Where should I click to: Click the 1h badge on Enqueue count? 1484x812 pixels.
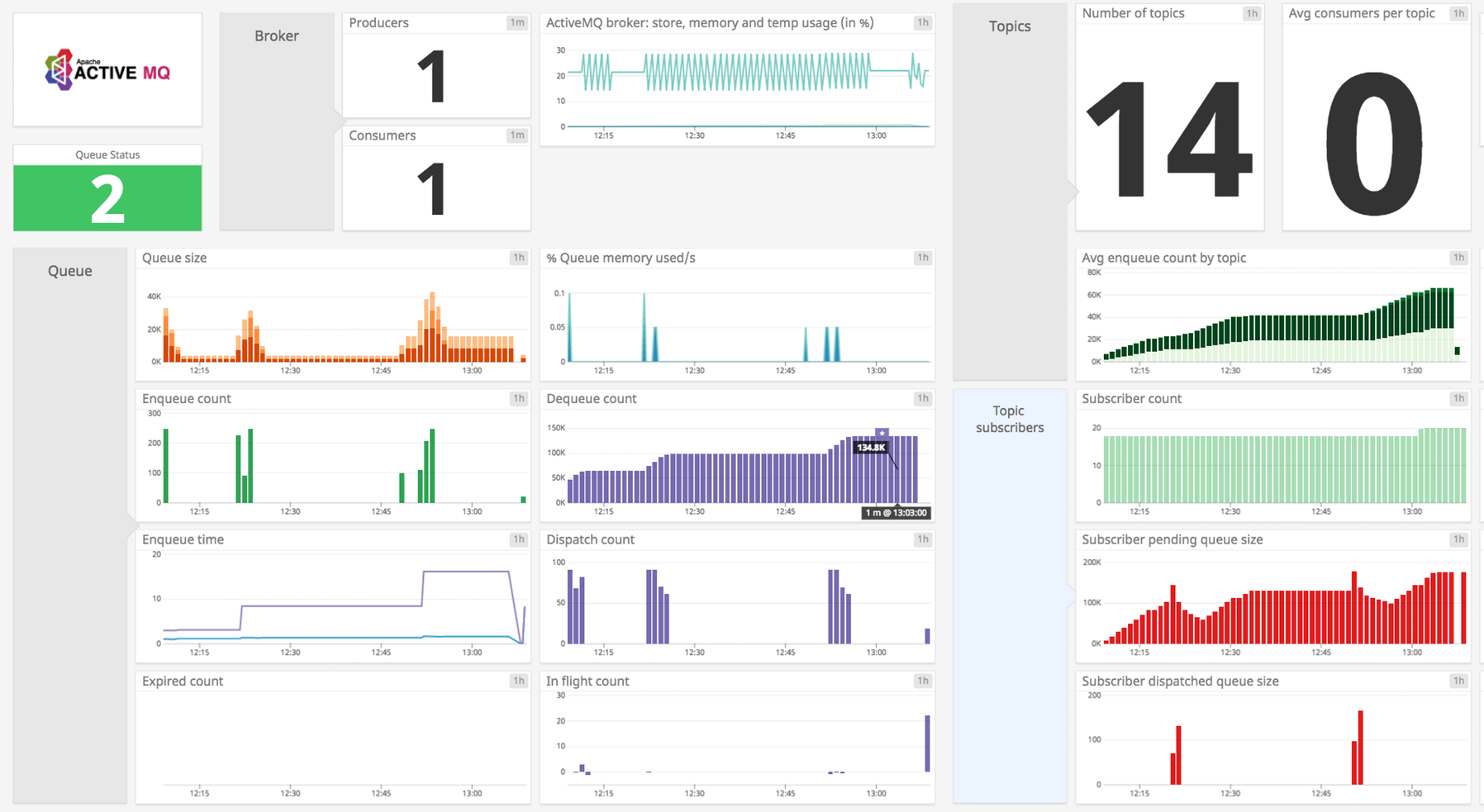point(518,398)
